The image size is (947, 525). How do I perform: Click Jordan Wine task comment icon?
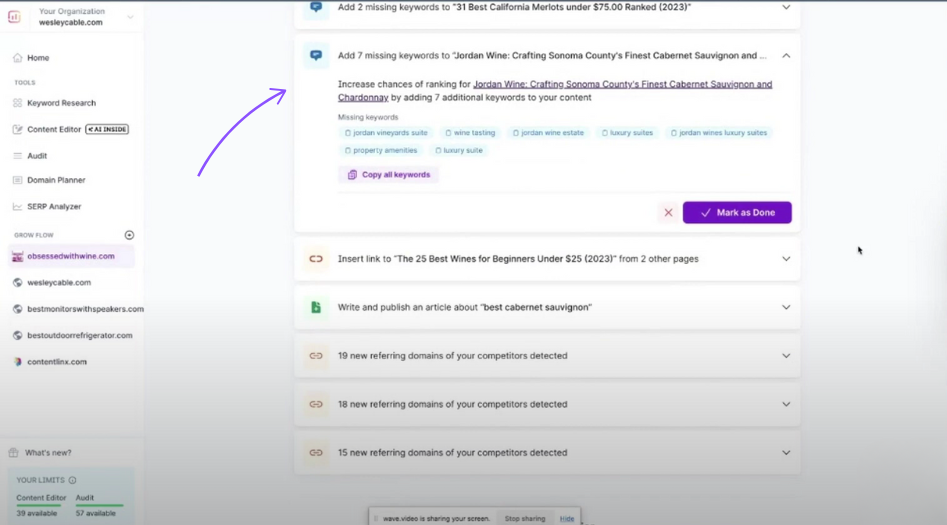click(x=316, y=56)
